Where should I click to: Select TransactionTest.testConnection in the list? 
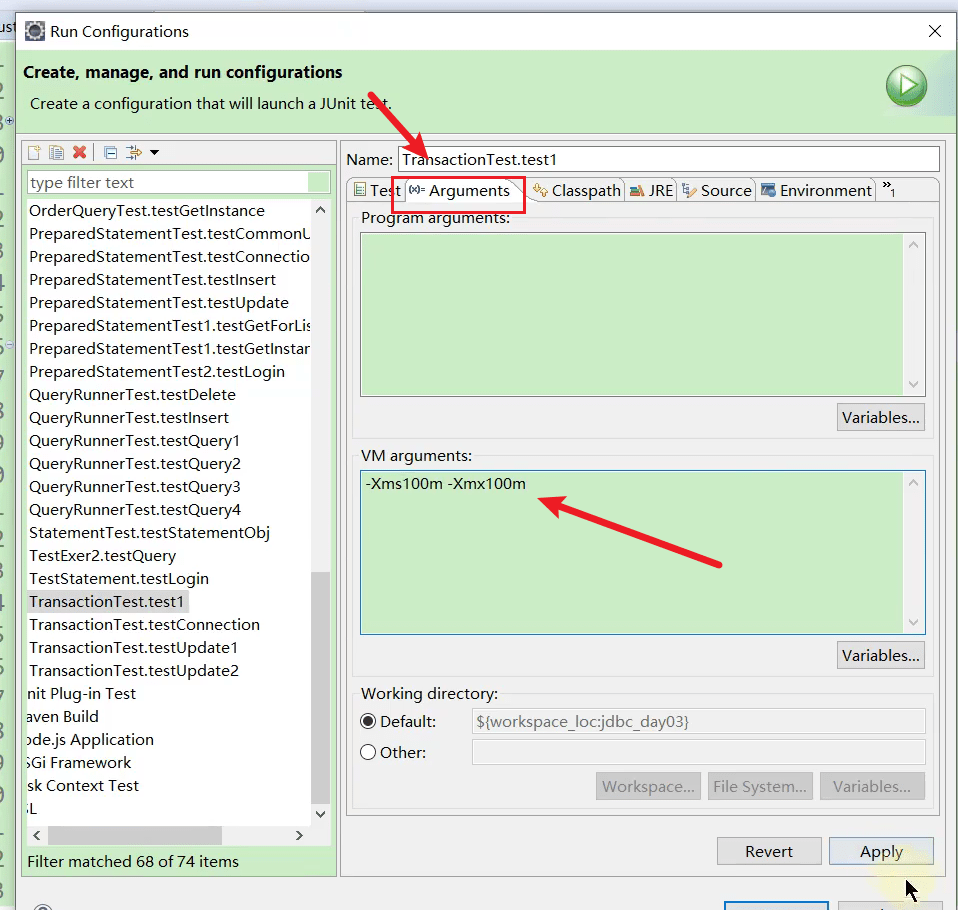pos(144,624)
